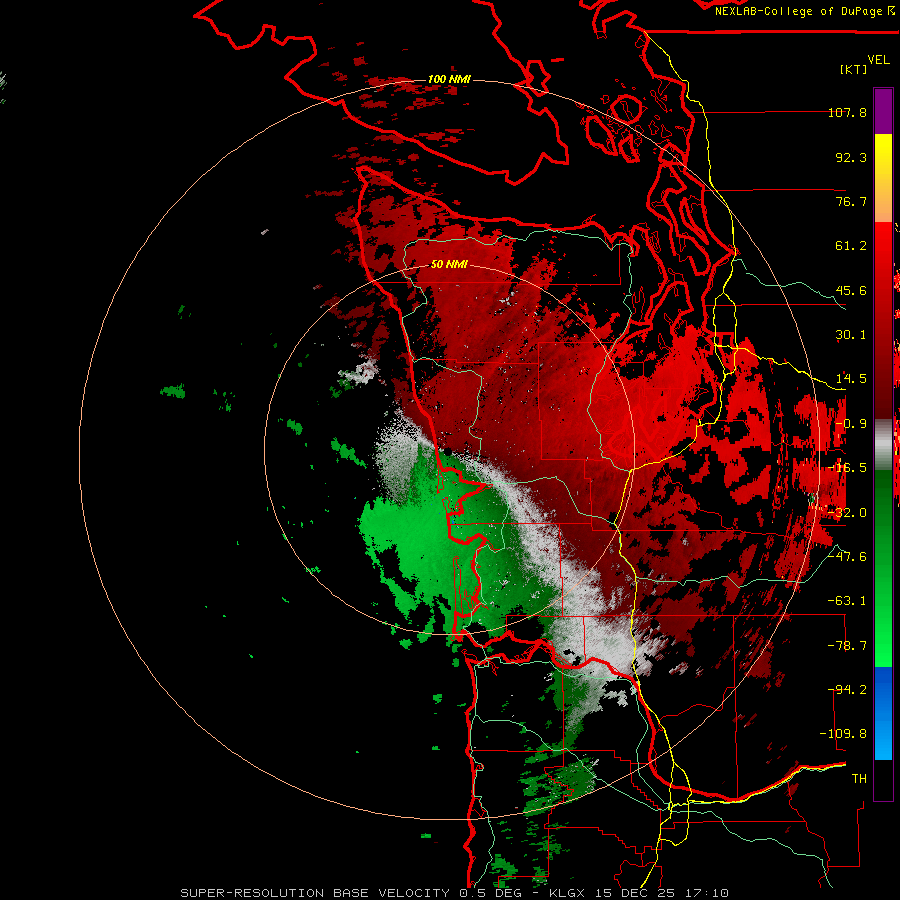This screenshot has height=900, width=900.
Task: Click the -32.0 legend value
Action: (847, 513)
